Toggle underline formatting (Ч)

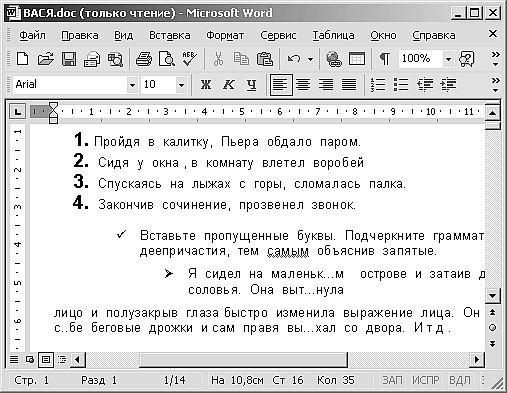252,84
